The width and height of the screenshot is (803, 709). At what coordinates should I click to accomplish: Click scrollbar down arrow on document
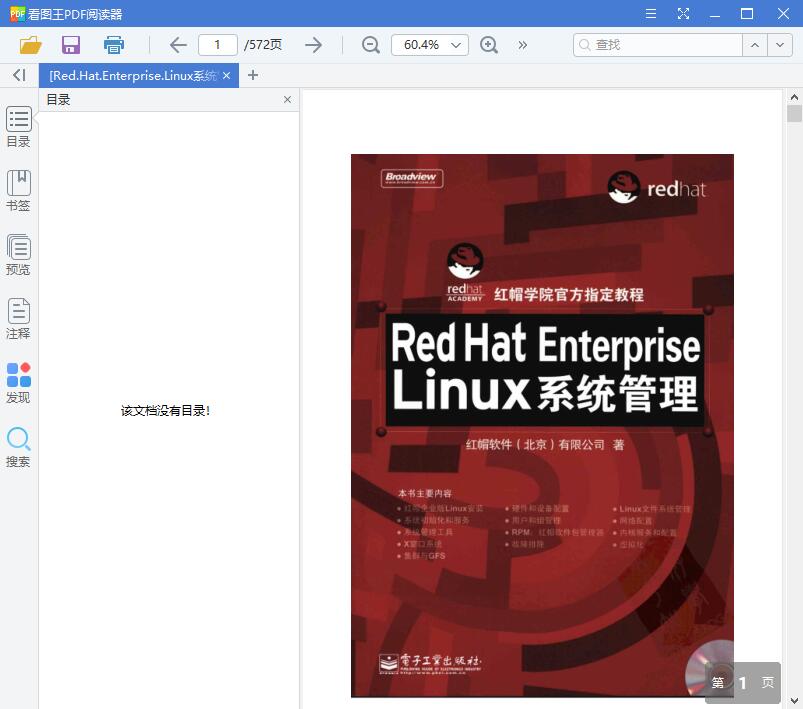click(x=794, y=701)
